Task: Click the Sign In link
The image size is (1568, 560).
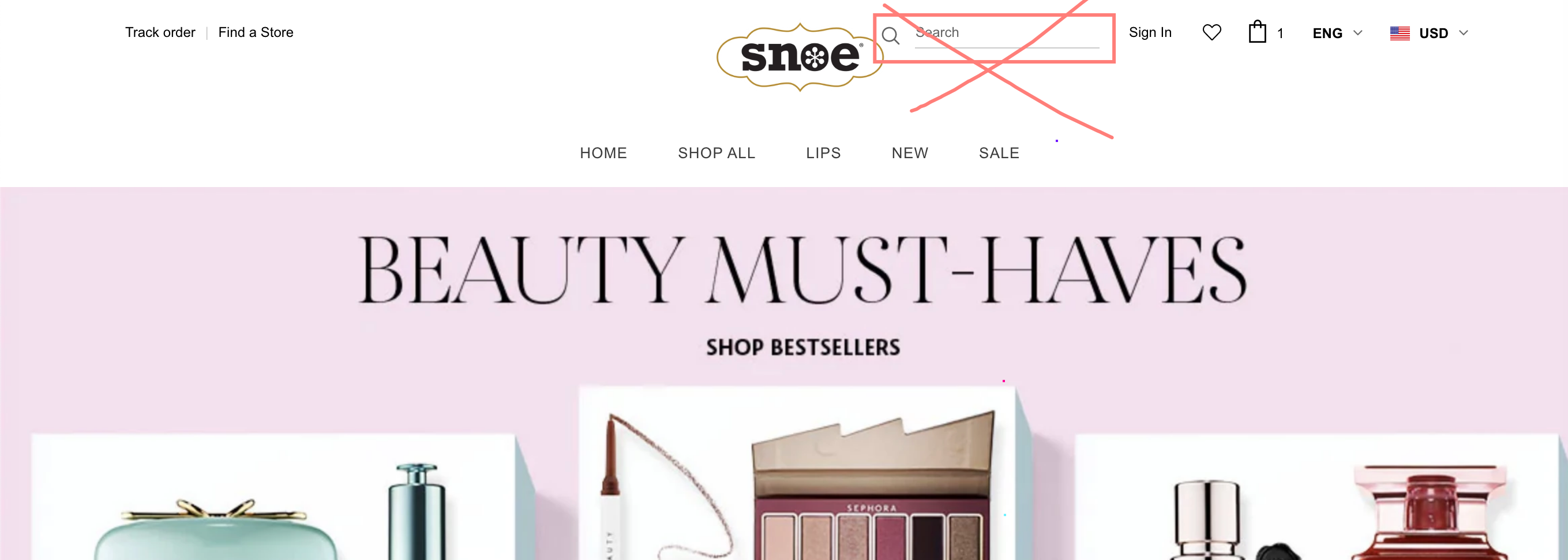Action: point(1150,32)
